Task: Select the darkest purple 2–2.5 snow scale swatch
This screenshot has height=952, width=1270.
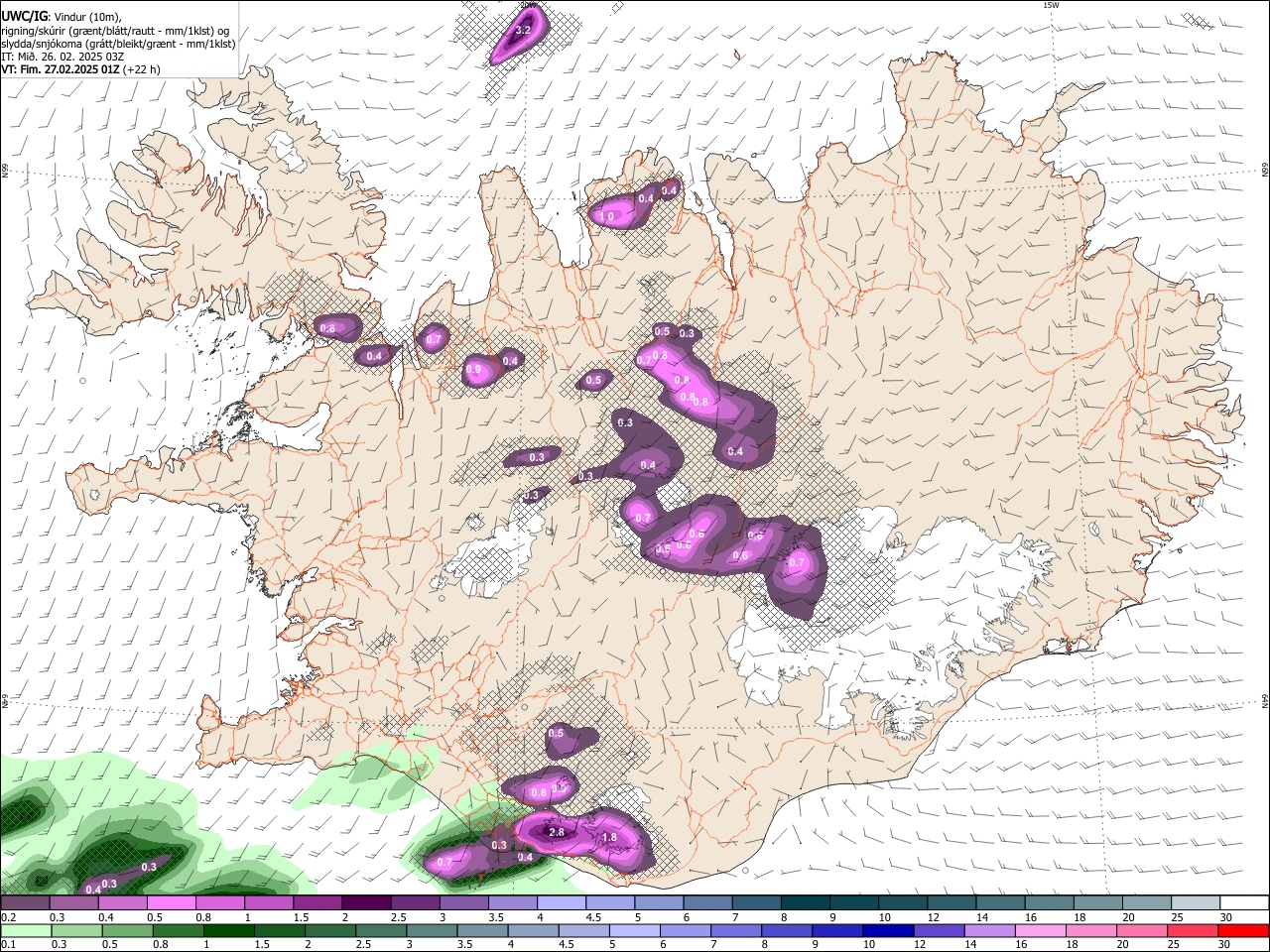Action: [x=366, y=902]
